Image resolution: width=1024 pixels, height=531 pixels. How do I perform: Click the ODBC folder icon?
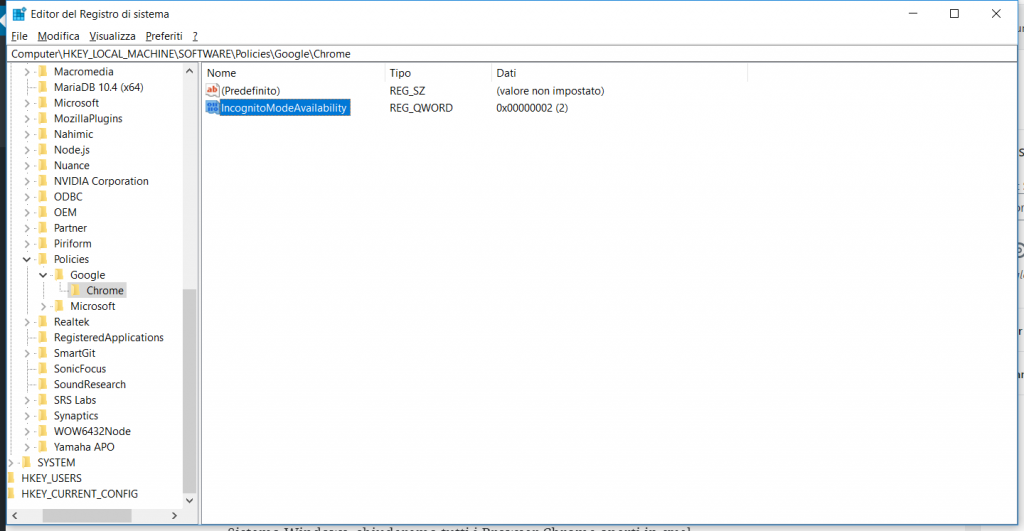click(x=43, y=197)
